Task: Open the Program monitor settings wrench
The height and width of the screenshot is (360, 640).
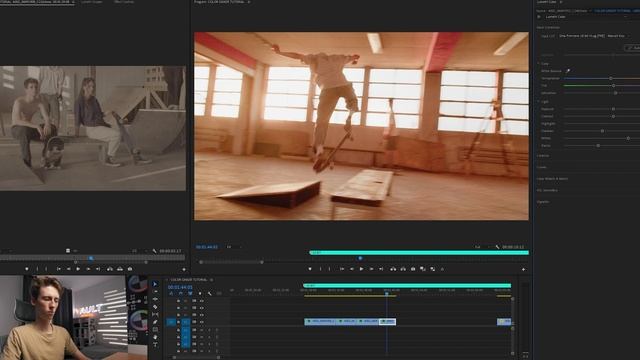Action: [497, 247]
